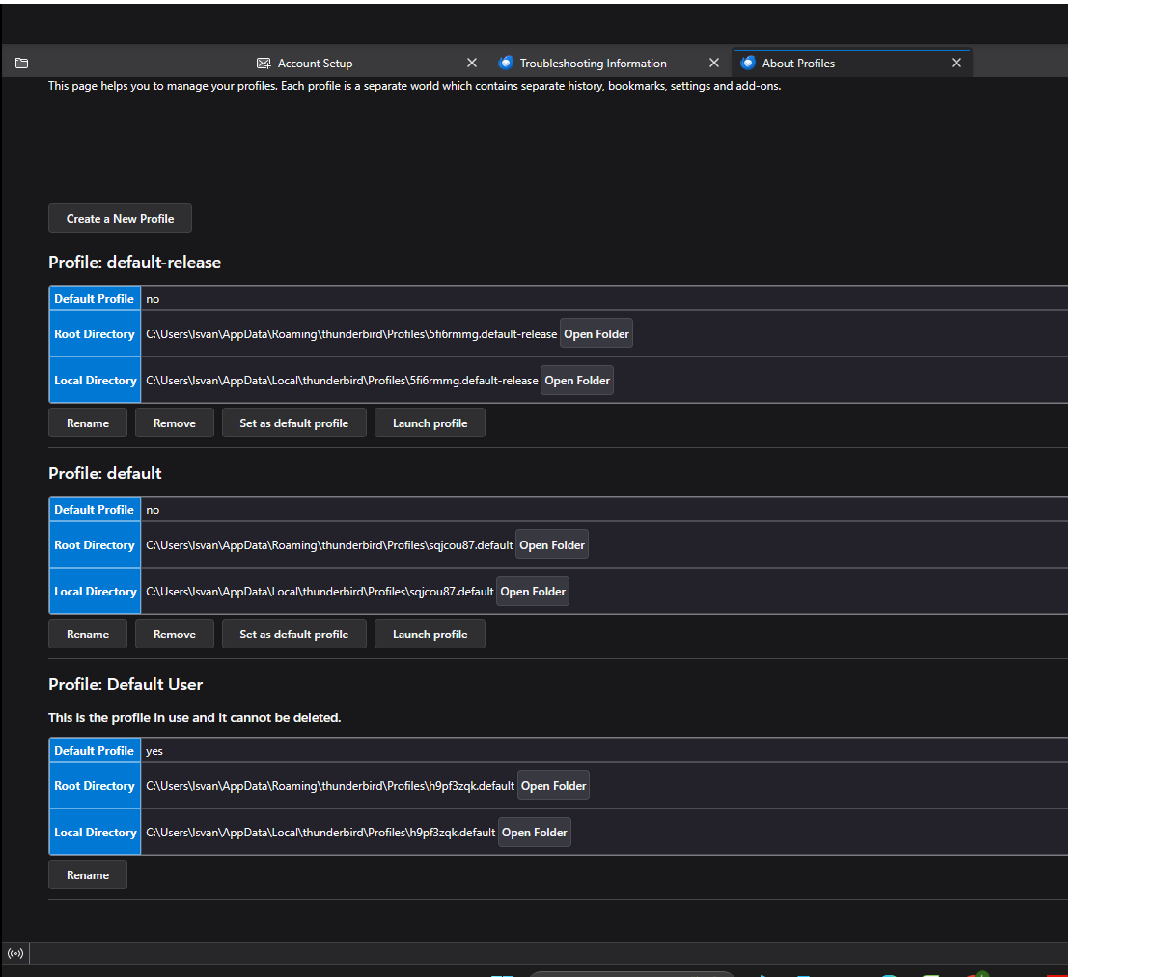Image resolution: width=1152 pixels, height=977 pixels.
Task: Close the Account Setup tab
Action: 472,63
